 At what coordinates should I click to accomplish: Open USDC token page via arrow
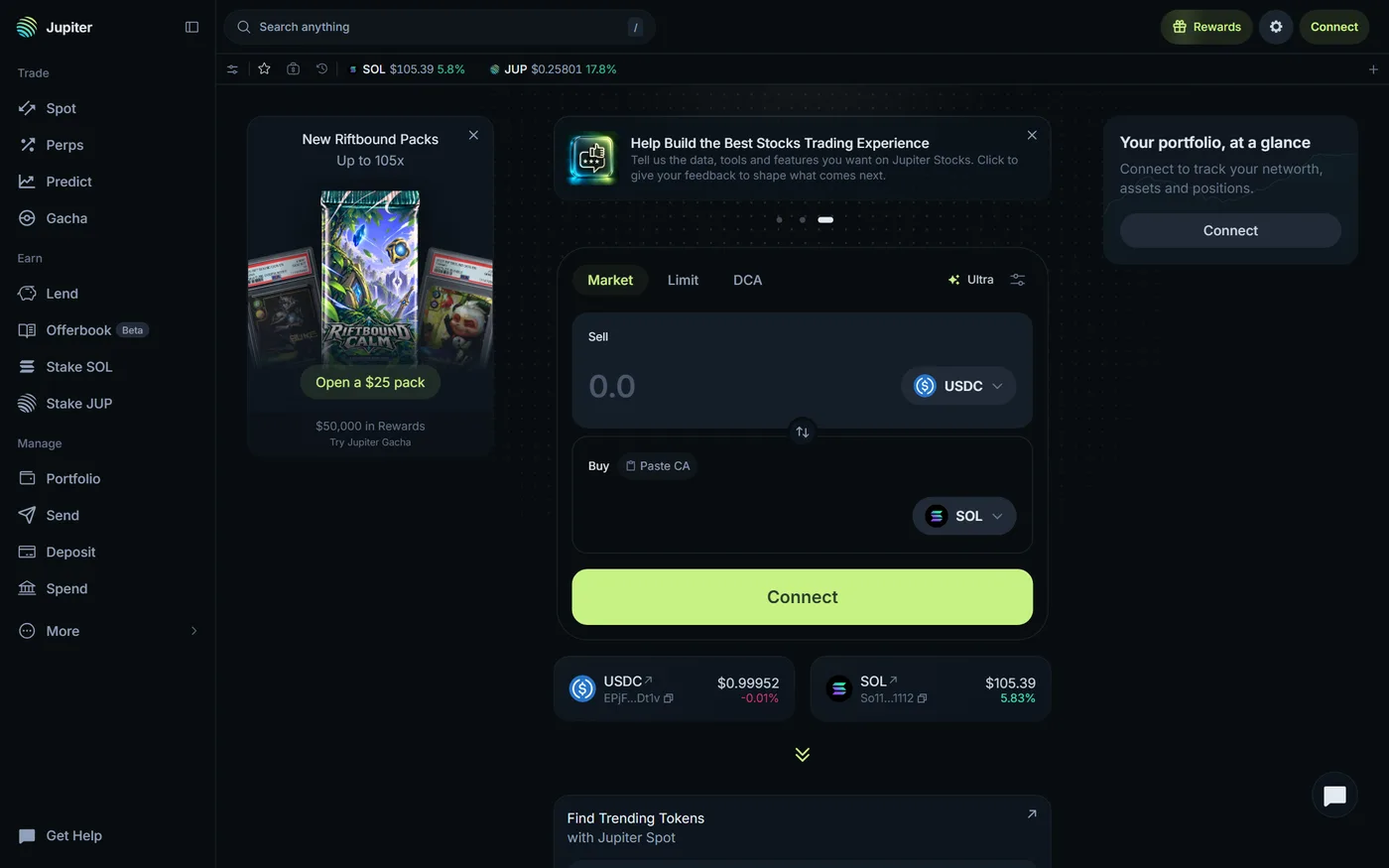tap(649, 680)
